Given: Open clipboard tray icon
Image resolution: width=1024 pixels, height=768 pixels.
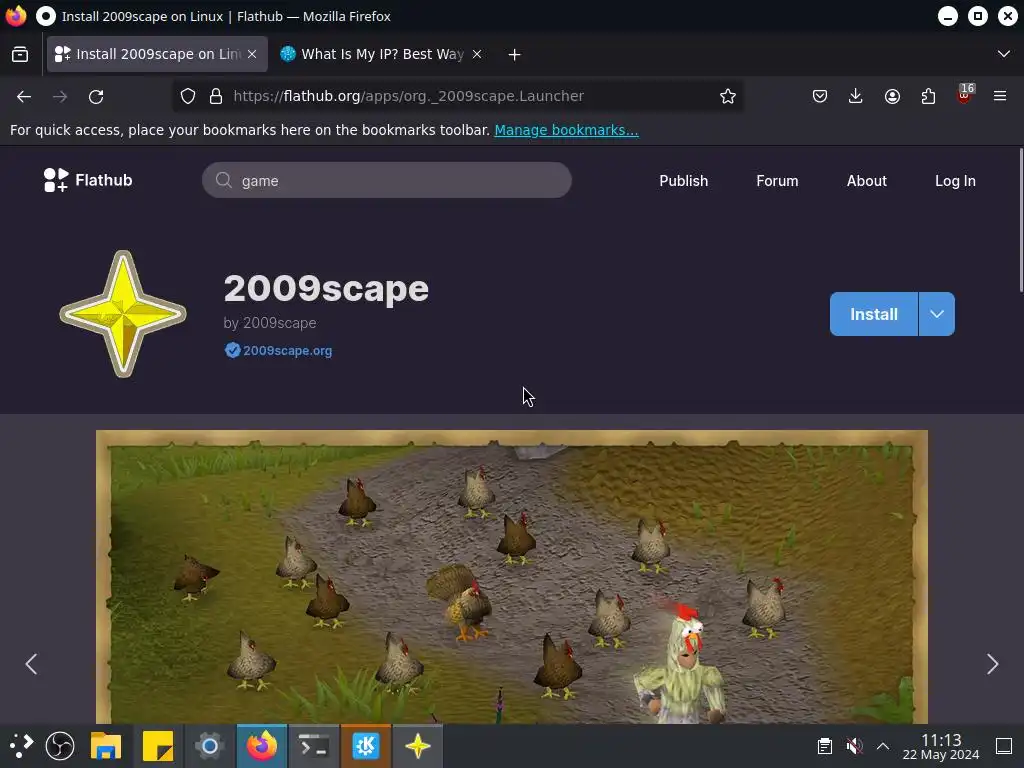Looking at the screenshot, I should tap(825, 746).
